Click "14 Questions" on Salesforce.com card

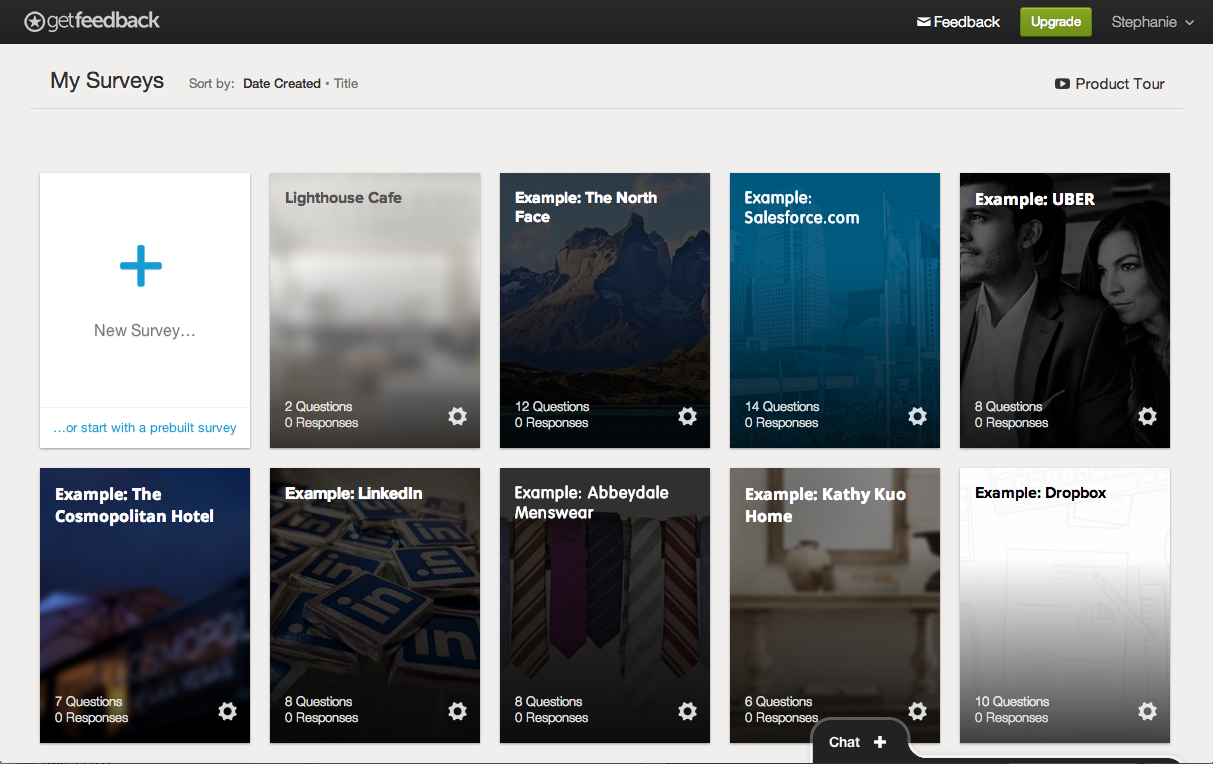pyautogui.click(x=782, y=407)
